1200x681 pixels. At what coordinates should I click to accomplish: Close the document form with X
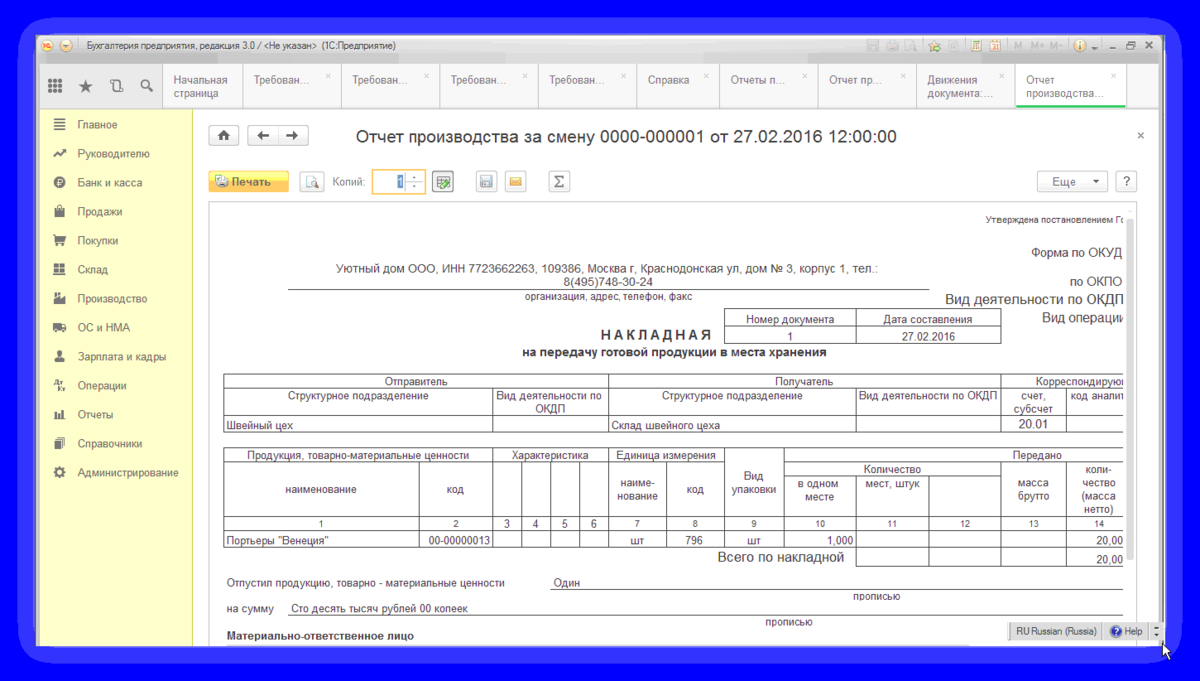[1141, 136]
